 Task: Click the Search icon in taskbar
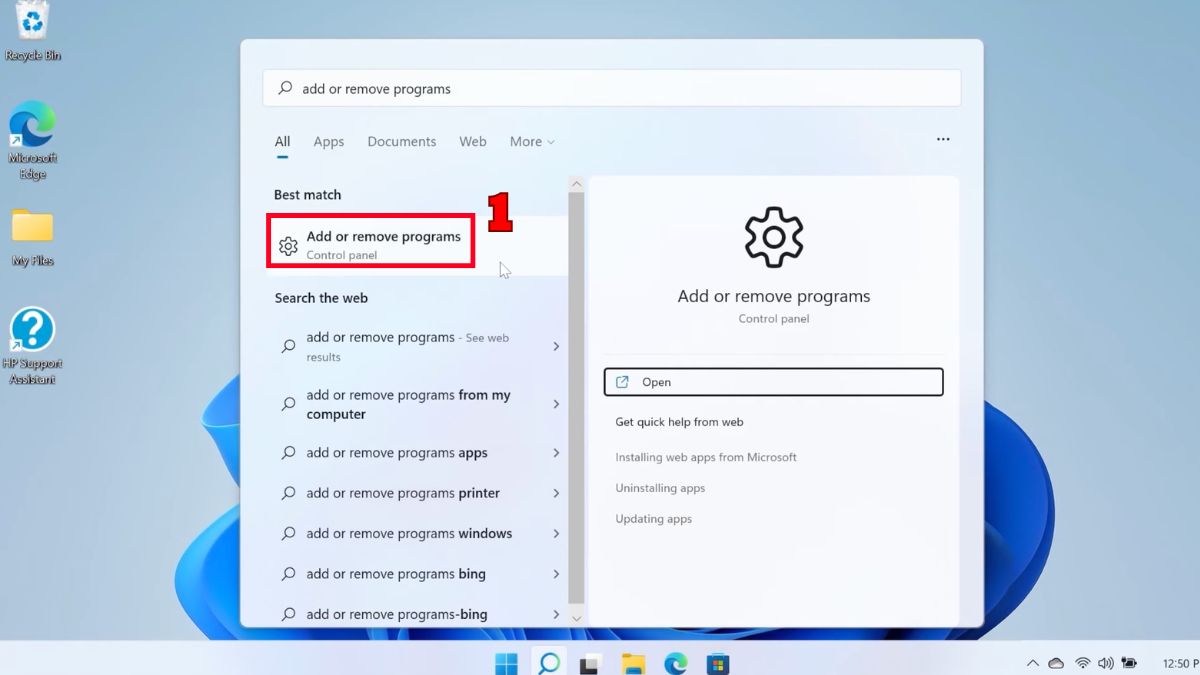(x=548, y=662)
